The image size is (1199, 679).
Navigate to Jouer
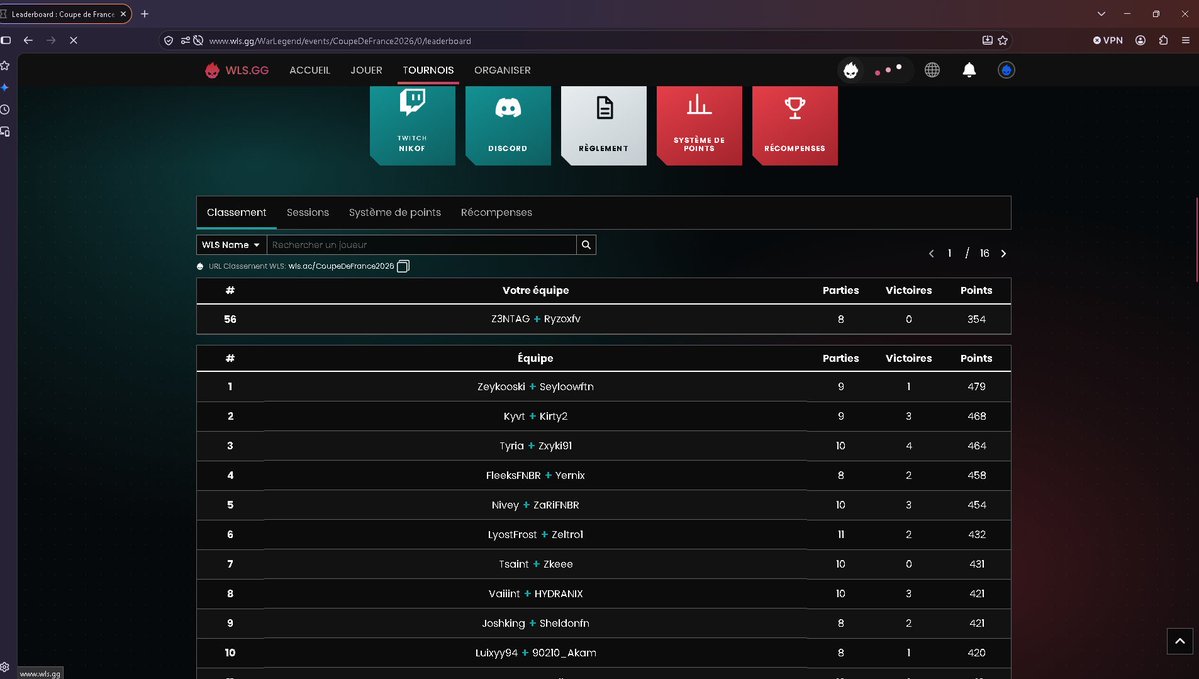pos(366,70)
